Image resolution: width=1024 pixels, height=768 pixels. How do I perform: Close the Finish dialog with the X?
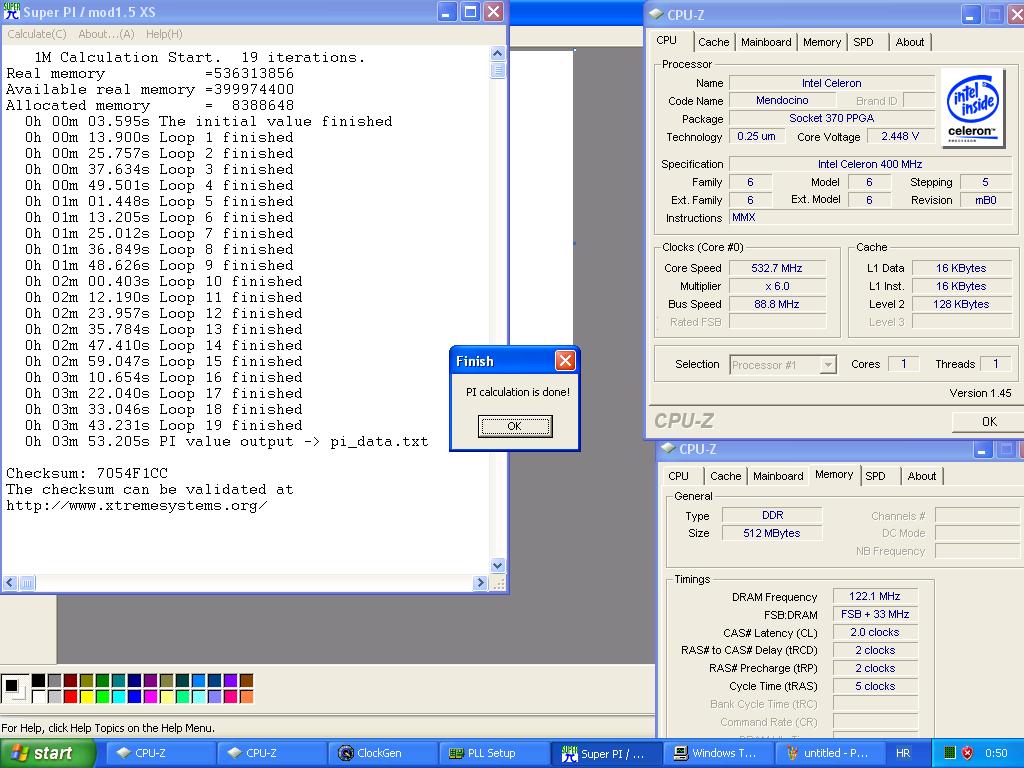[566, 360]
